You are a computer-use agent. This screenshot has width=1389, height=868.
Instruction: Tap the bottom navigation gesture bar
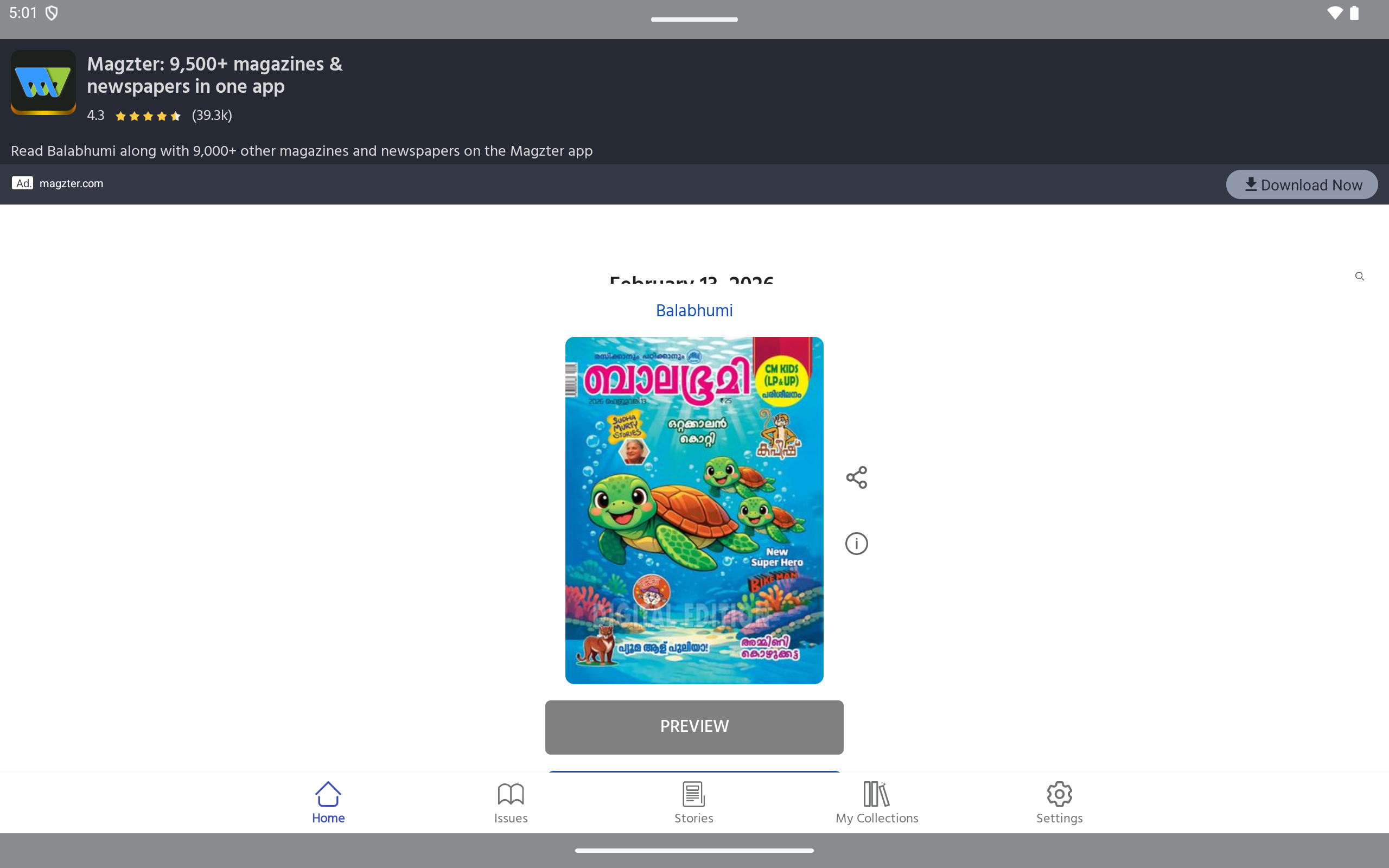point(694,850)
